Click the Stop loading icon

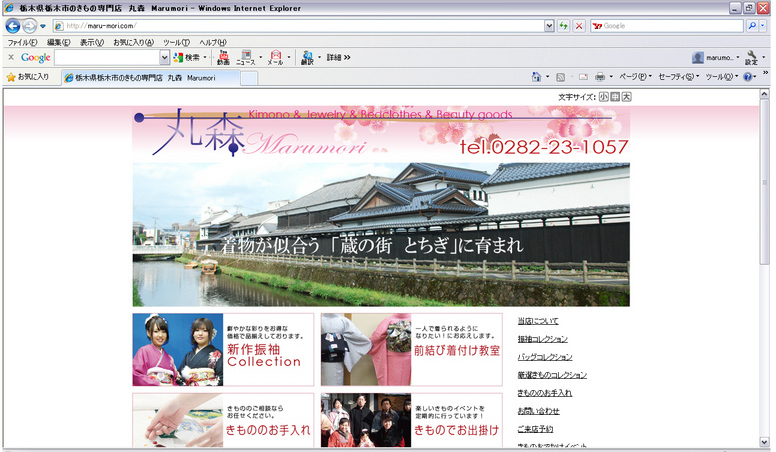(579, 26)
